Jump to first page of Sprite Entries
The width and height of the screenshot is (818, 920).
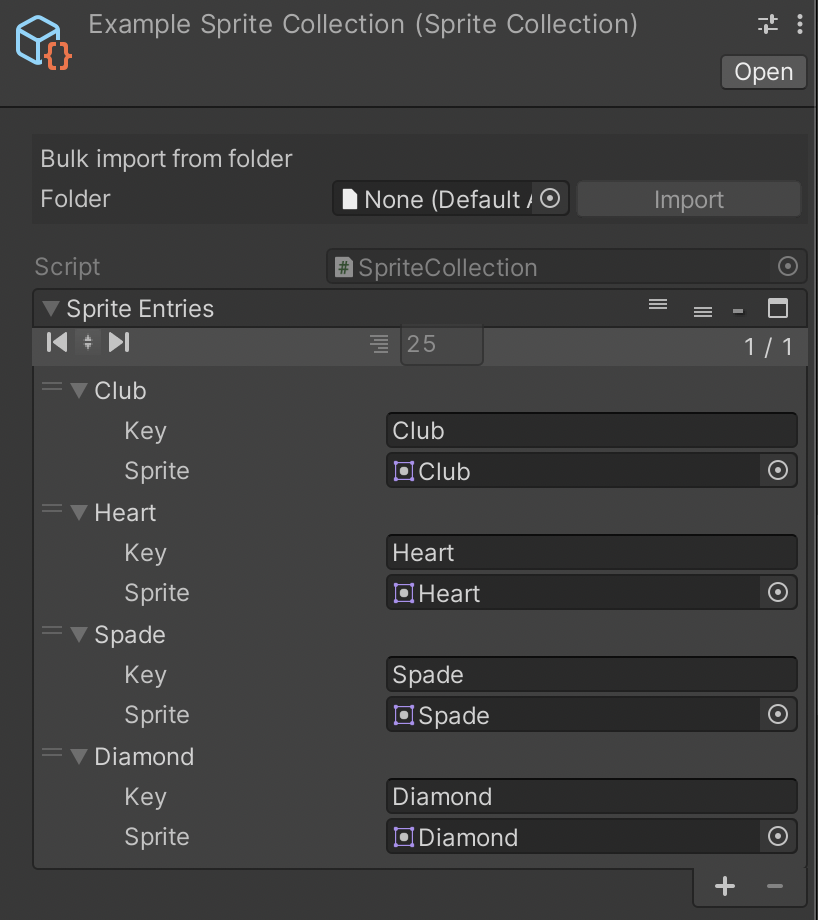point(56,342)
